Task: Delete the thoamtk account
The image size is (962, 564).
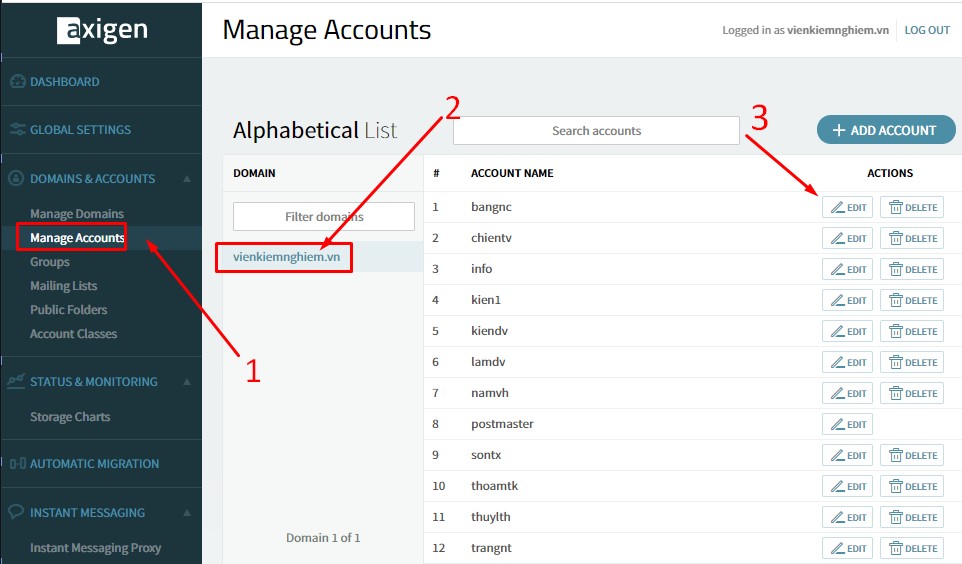Action: coord(912,486)
